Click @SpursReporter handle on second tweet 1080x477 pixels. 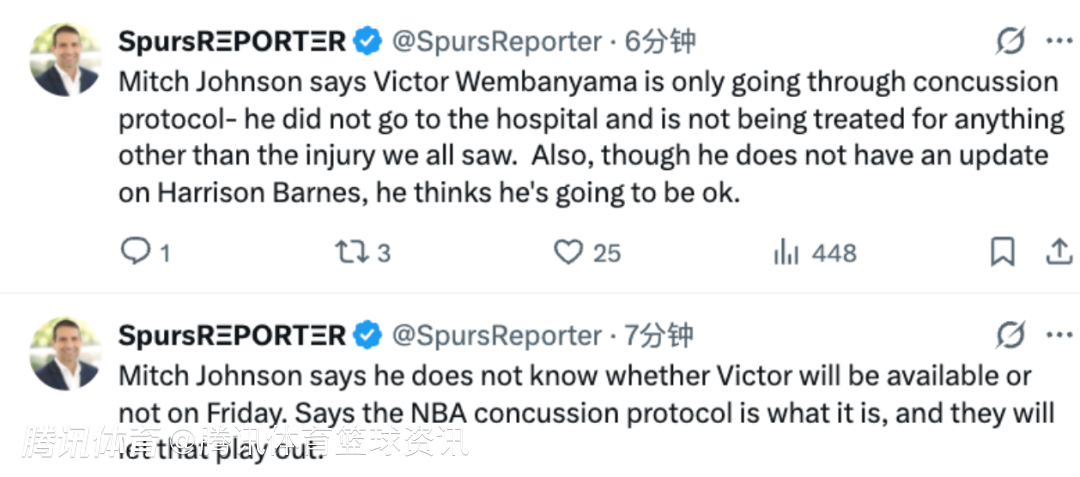pos(497,335)
